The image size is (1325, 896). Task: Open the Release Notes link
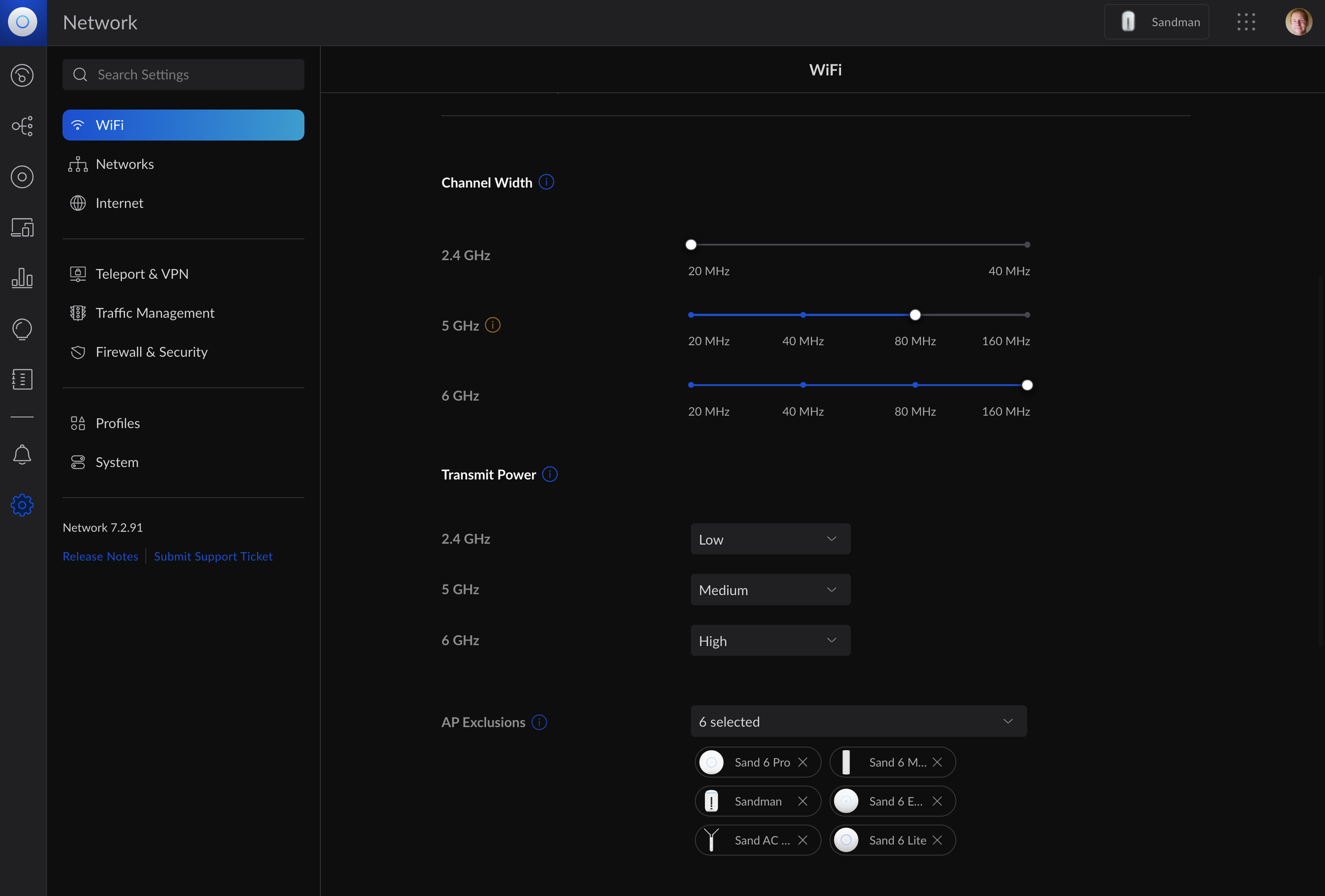100,556
